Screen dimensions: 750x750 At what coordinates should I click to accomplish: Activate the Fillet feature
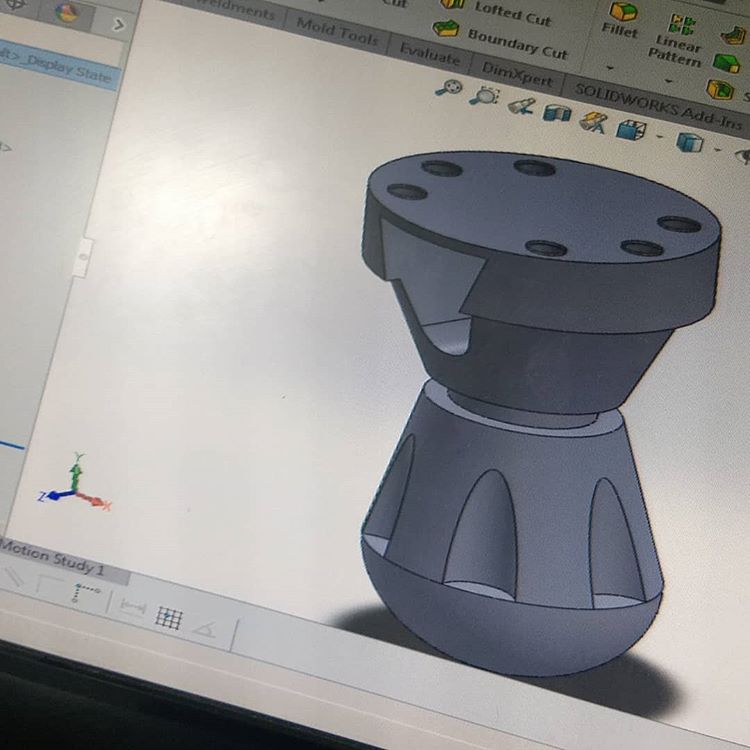tap(621, 21)
